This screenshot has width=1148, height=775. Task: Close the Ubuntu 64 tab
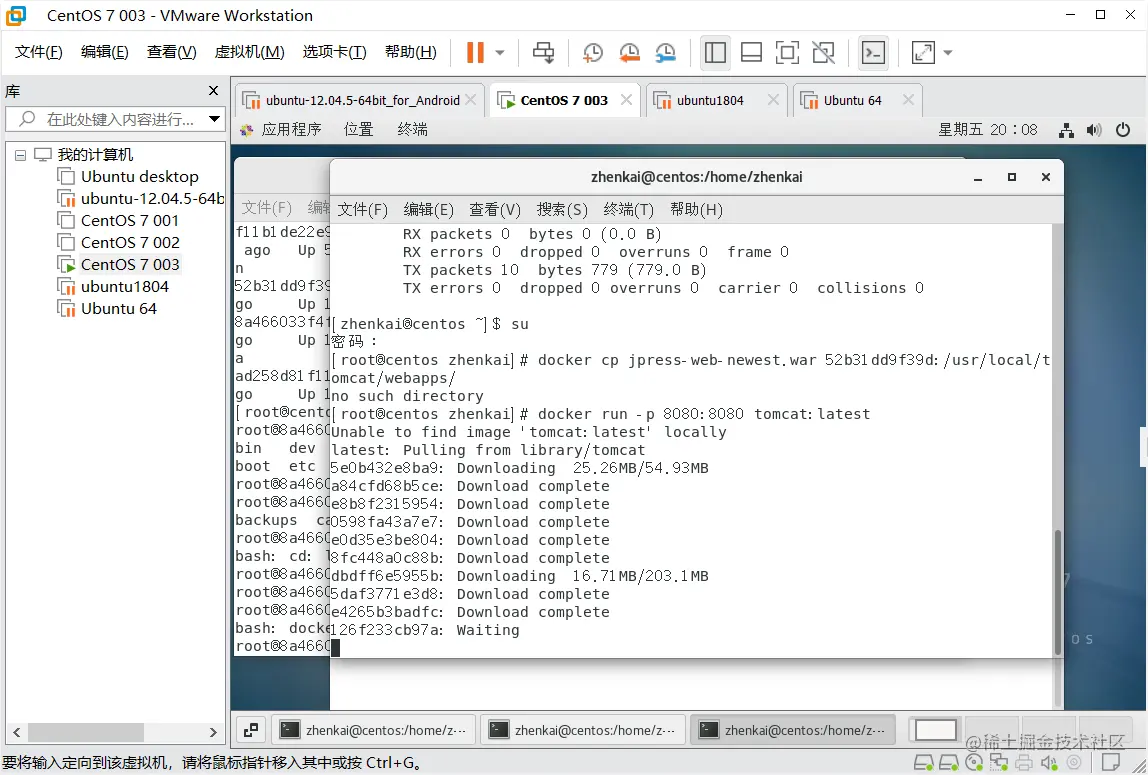tap(908, 100)
